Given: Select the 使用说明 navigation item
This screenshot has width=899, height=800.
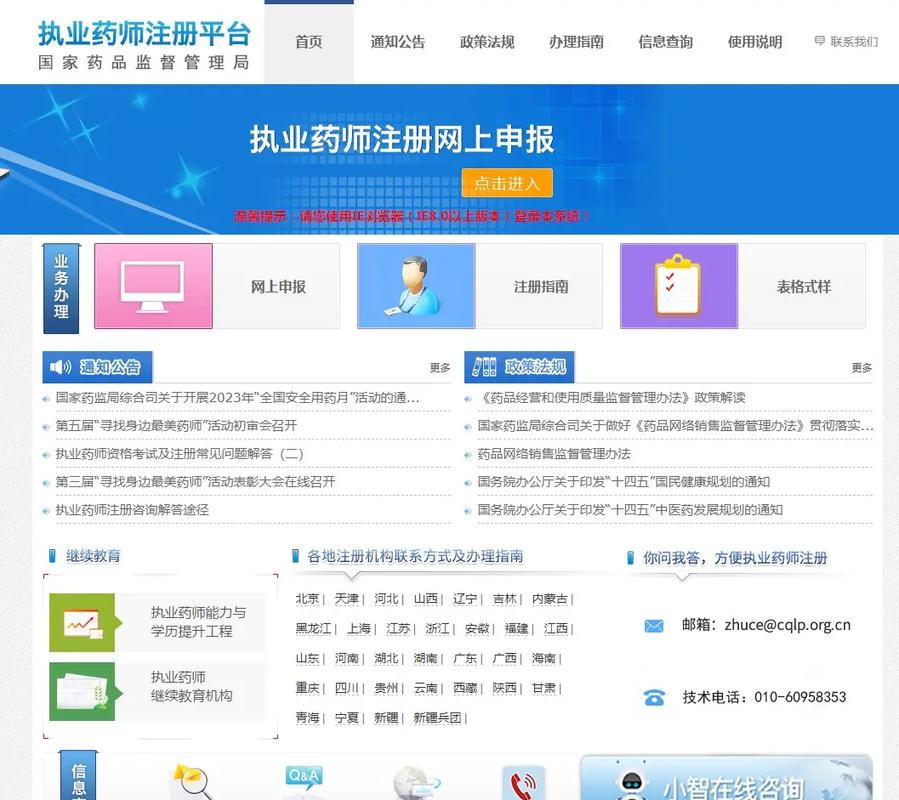Looking at the screenshot, I should tap(752, 42).
